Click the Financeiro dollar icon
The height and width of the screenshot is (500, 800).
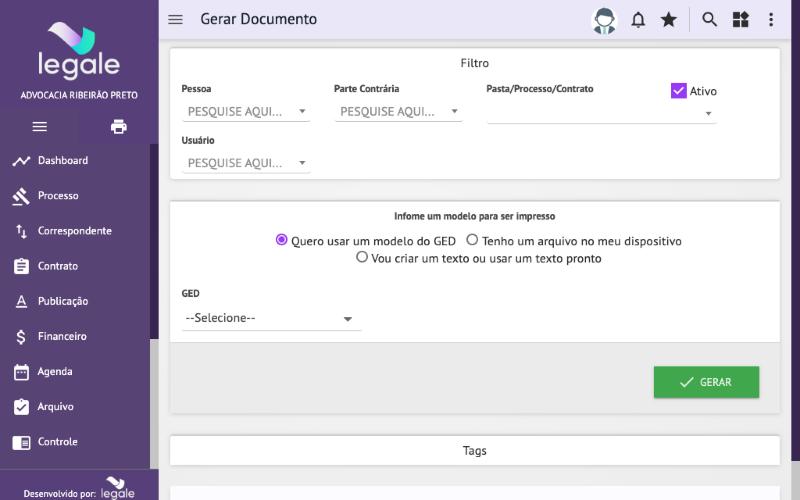click(21, 337)
